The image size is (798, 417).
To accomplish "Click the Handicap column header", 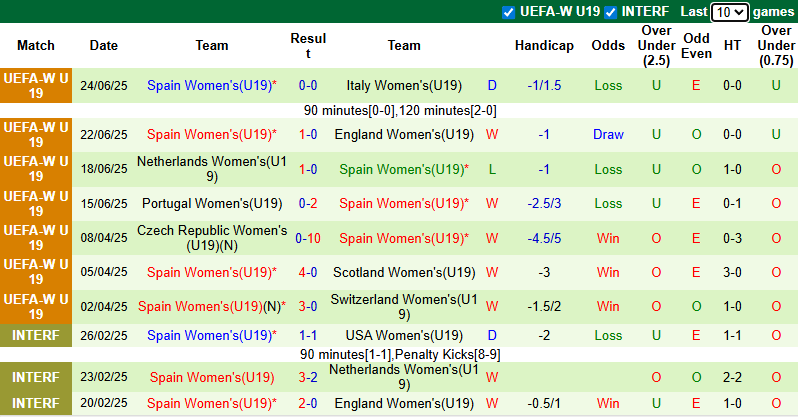I will [544, 46].
